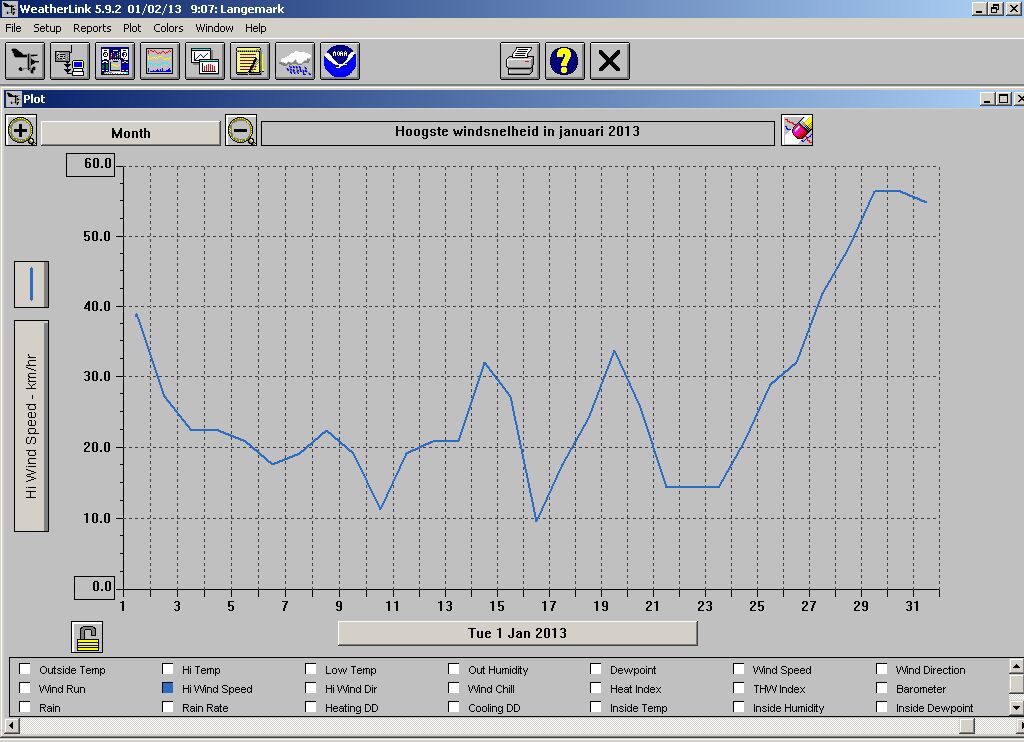Viewport: 1024px width, 742px height.
Task: Zoom in with the plus magnifier
Action: tap(21, 131)
